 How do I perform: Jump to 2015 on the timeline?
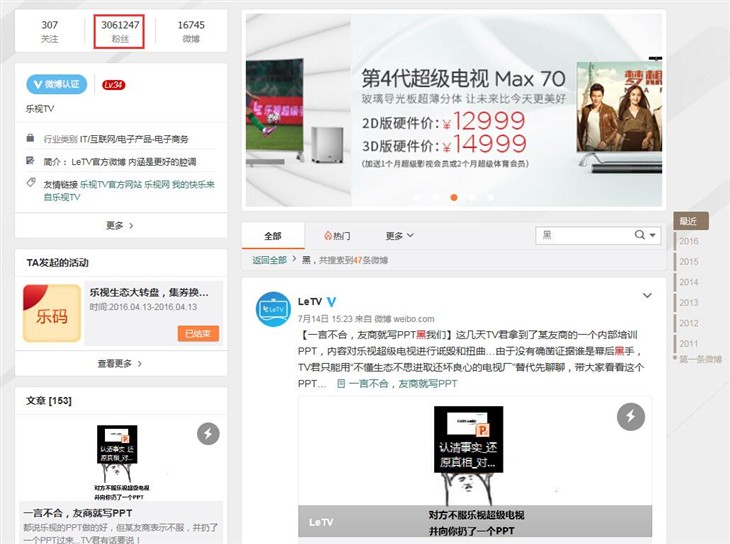(x=689, y=262)
